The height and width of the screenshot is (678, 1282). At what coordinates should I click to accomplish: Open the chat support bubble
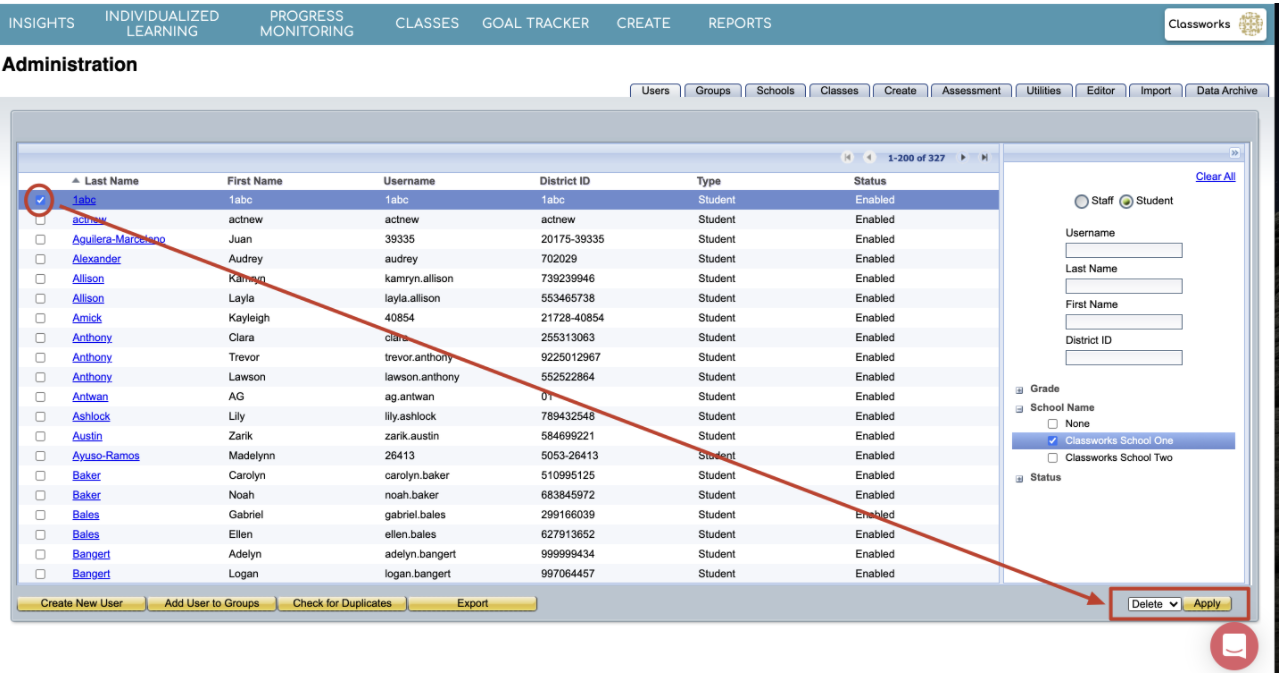[x=1234, y=645]
